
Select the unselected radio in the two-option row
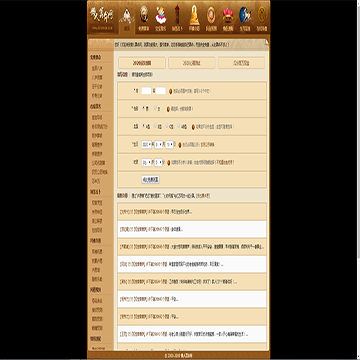pos(155,108)
